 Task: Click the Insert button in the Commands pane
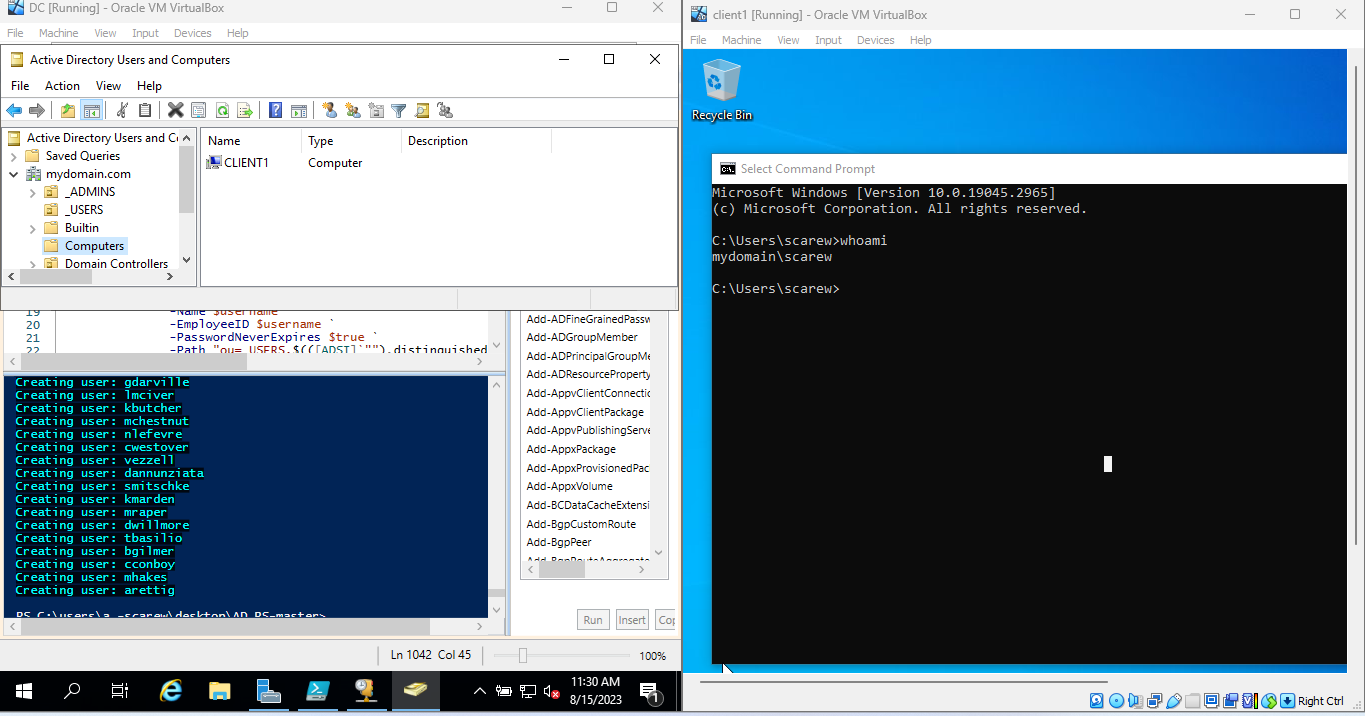(631, 619)
